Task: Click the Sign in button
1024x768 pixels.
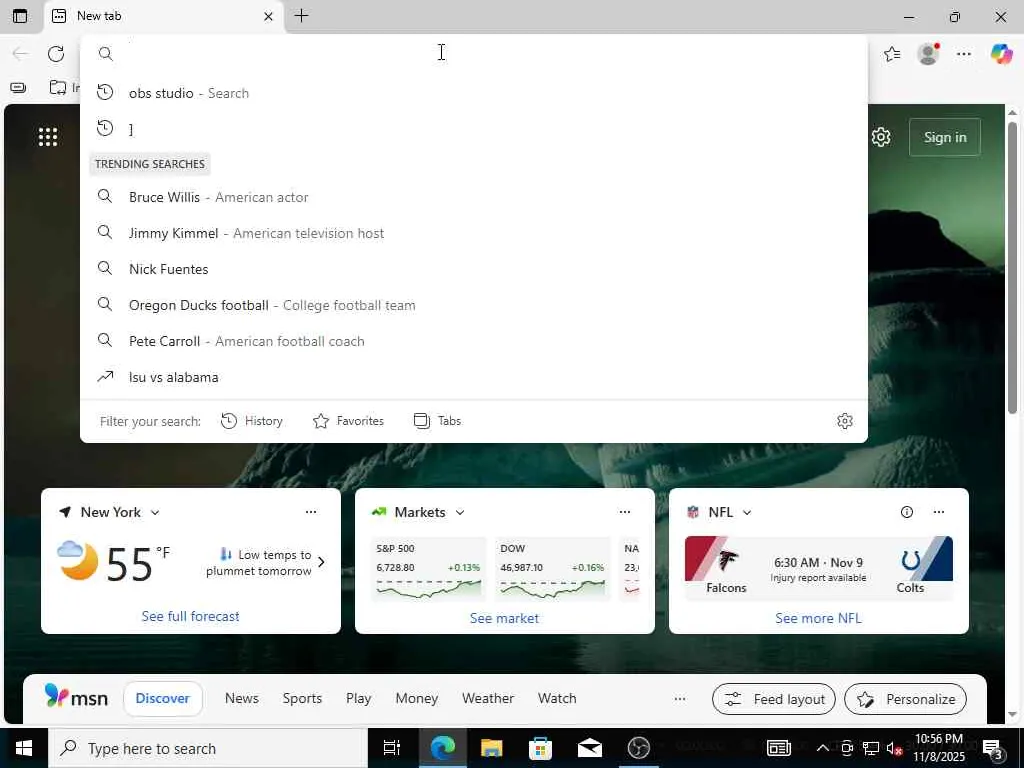Action: pyautogui.click(x=944, y=137)
